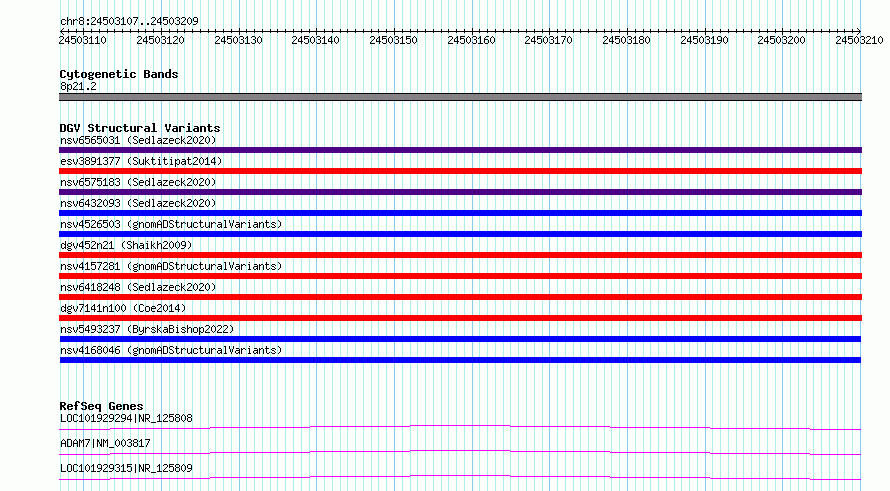Image resolution: width=890 pixels, height=491 pixels.
Task: Select the RefSeq Genes track title
Action: click(102, 406)
